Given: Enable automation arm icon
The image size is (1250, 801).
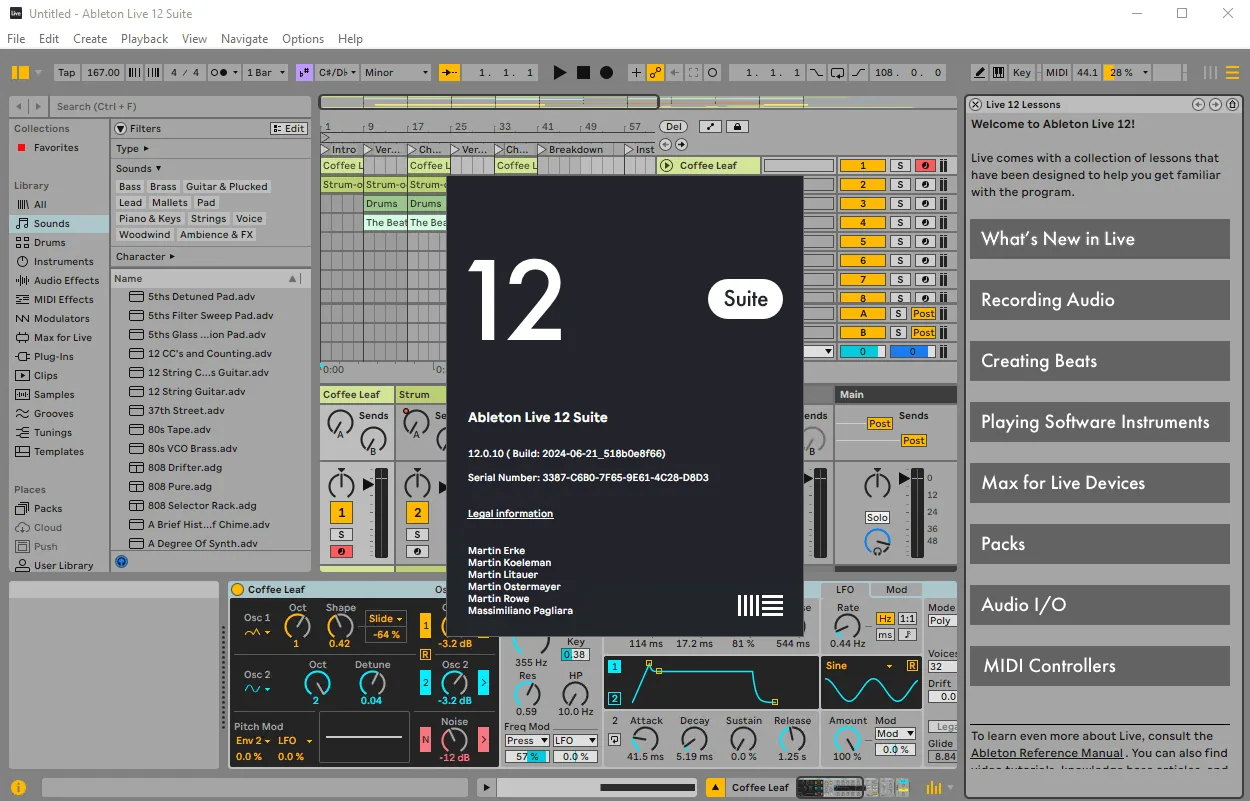Looking at the screenshot, I should [656, 72].
